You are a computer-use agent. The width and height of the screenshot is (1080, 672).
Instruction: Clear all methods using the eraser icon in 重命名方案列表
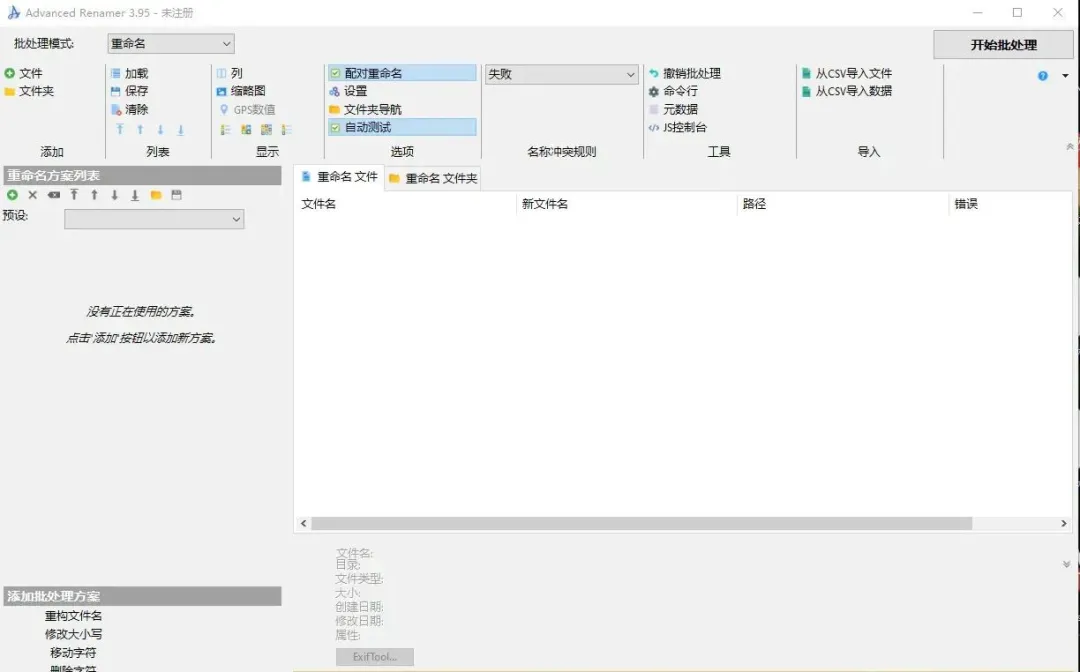[x=54, y=196]
